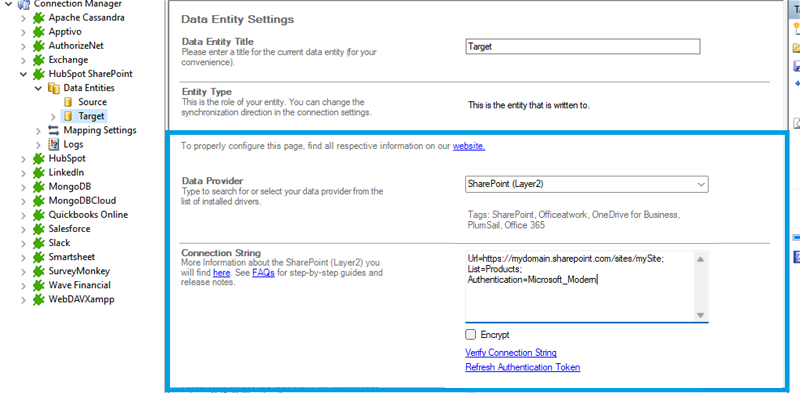Open the website link

[469, 146]
